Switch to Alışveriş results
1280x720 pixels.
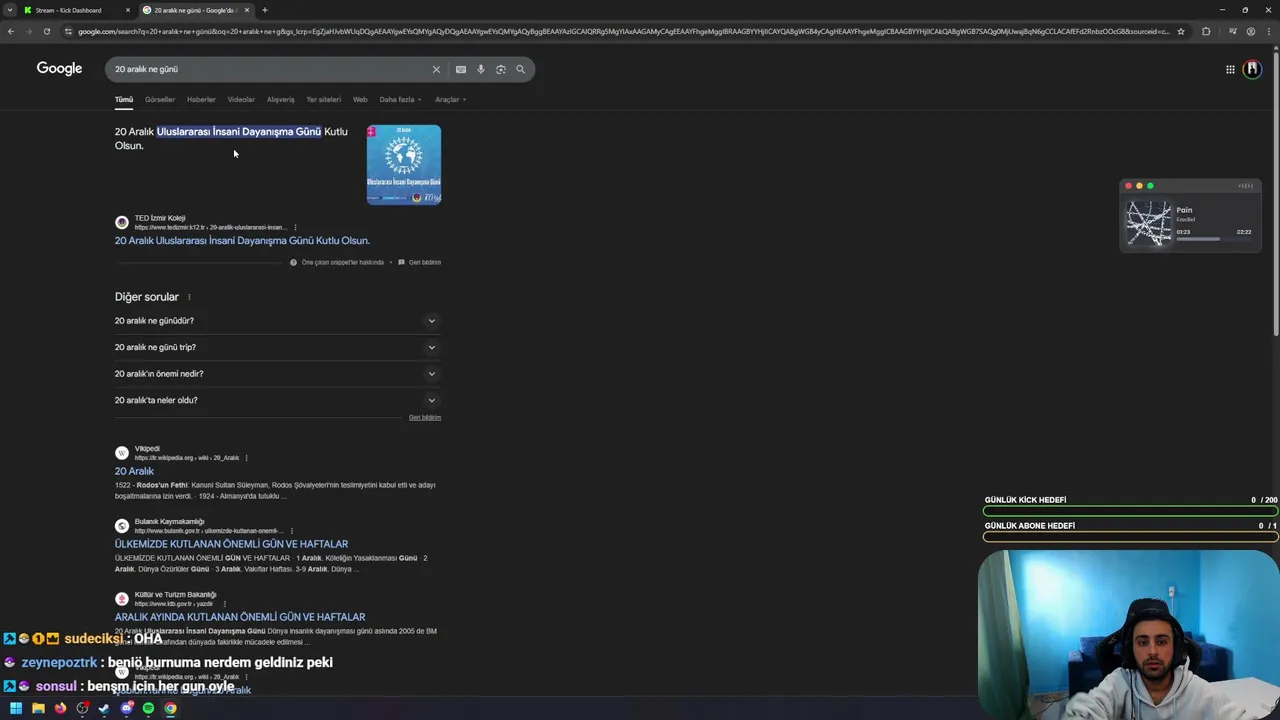point(281,99)
